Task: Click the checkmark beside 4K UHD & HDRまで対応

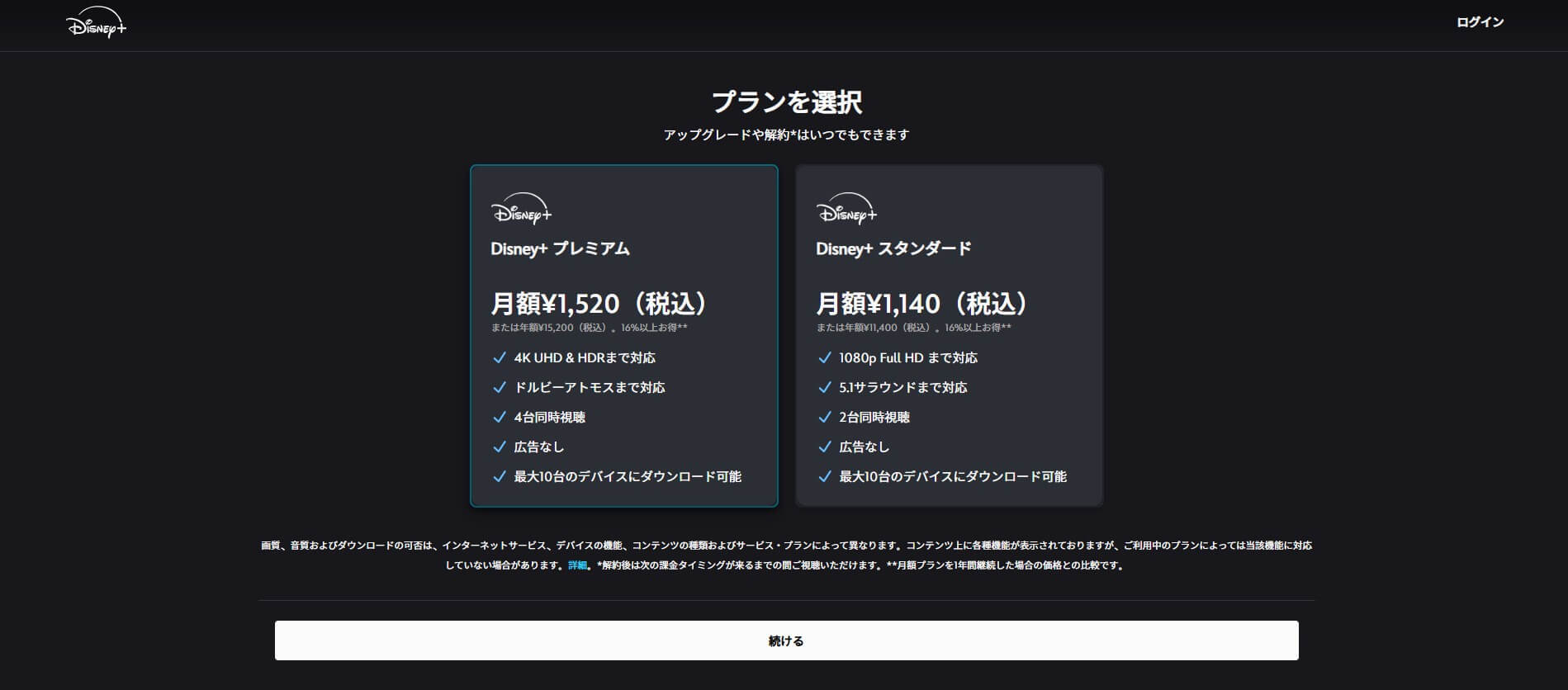Action: point(499,357)
